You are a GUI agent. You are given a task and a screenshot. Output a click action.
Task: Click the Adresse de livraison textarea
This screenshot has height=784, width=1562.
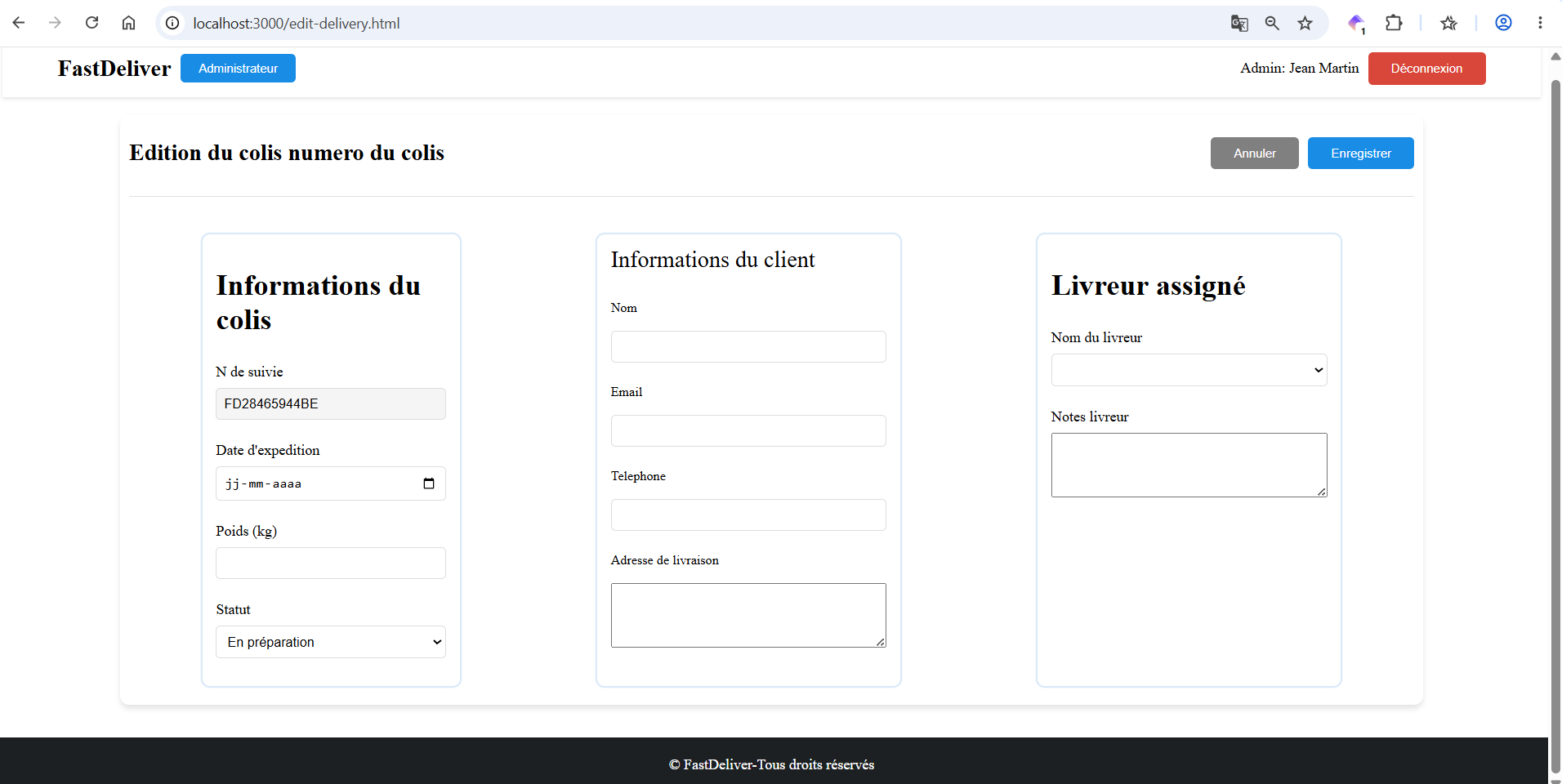point(748,615)
